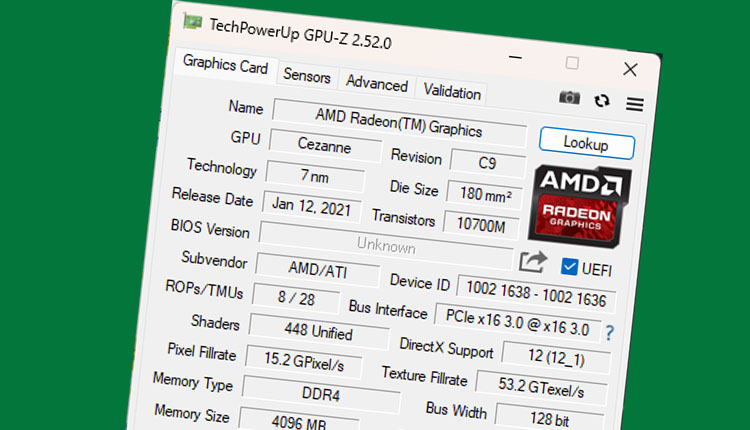Select the Graphics Card tab
This screenshot has width=750, height=430.
click(x=225, y=65)
